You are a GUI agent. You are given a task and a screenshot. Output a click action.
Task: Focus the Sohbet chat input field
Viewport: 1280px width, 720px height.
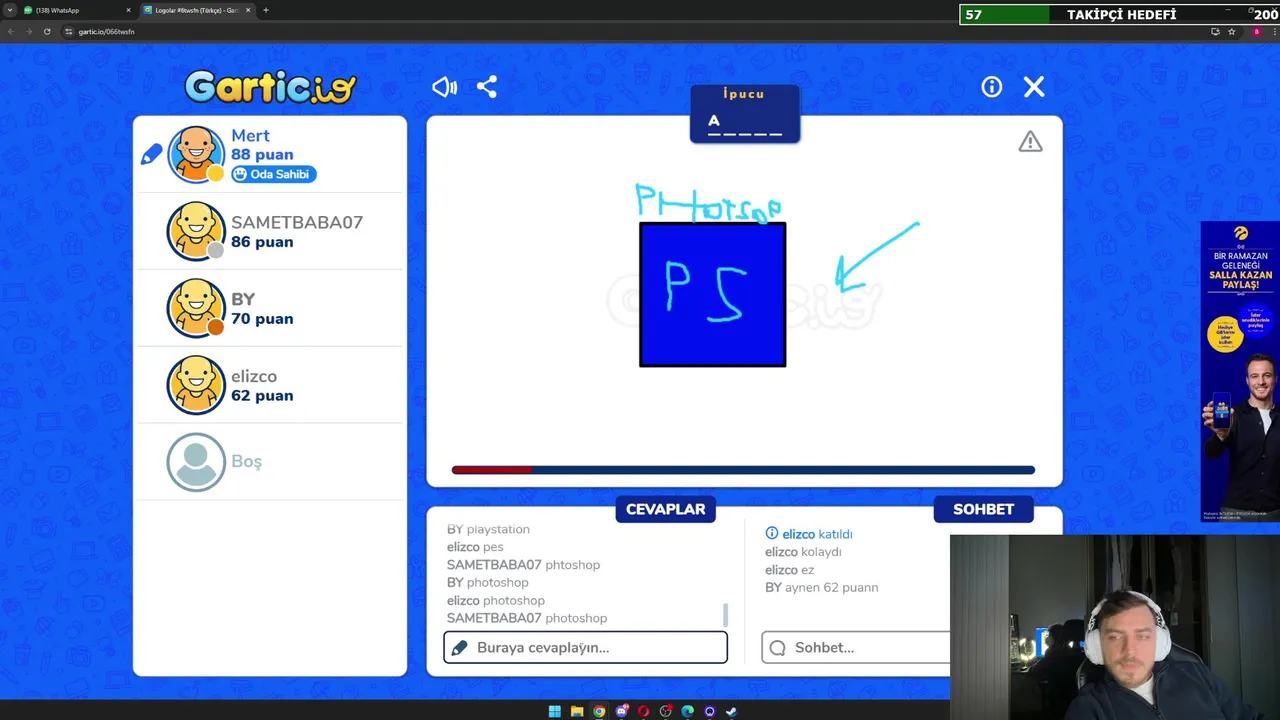click(856, 647)
